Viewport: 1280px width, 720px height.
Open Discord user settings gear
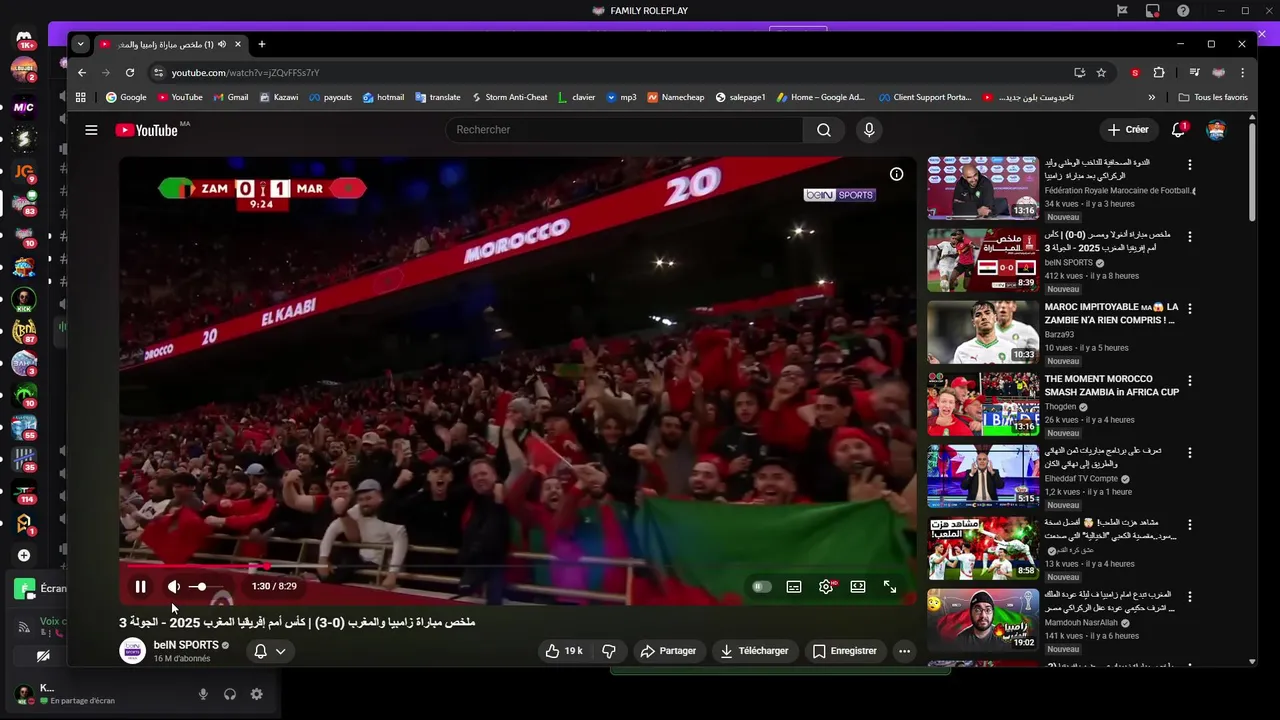point(257,694)
